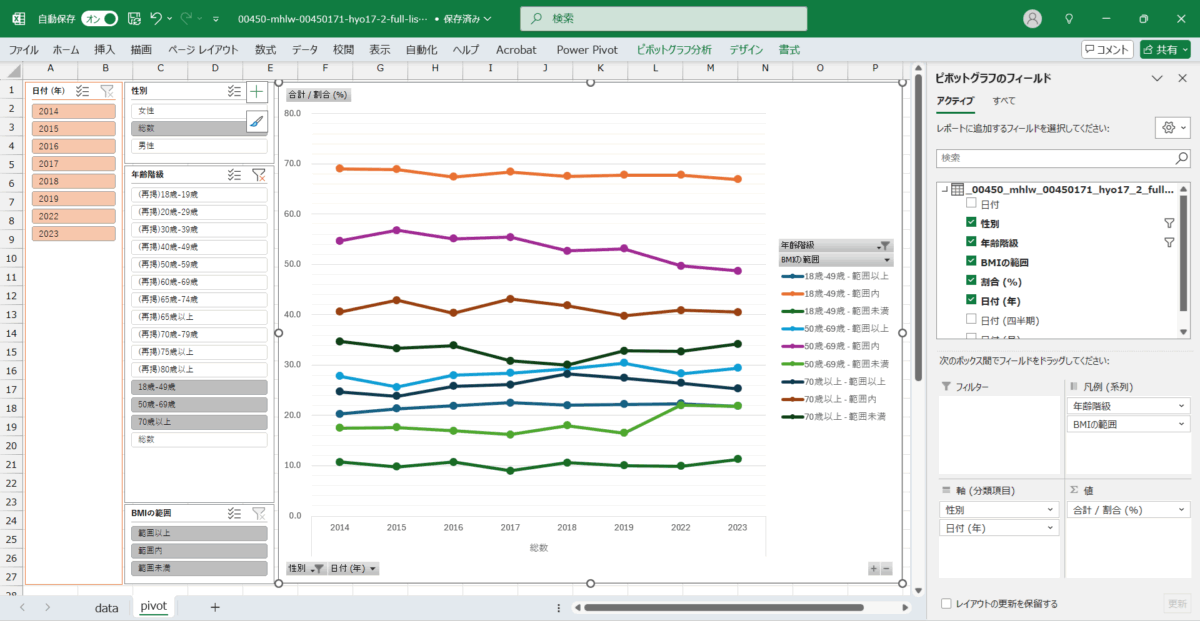The width and height of the screenshot is (1200, 621).
Task: Close the pivot chart fields pane
Action: 1181,78
